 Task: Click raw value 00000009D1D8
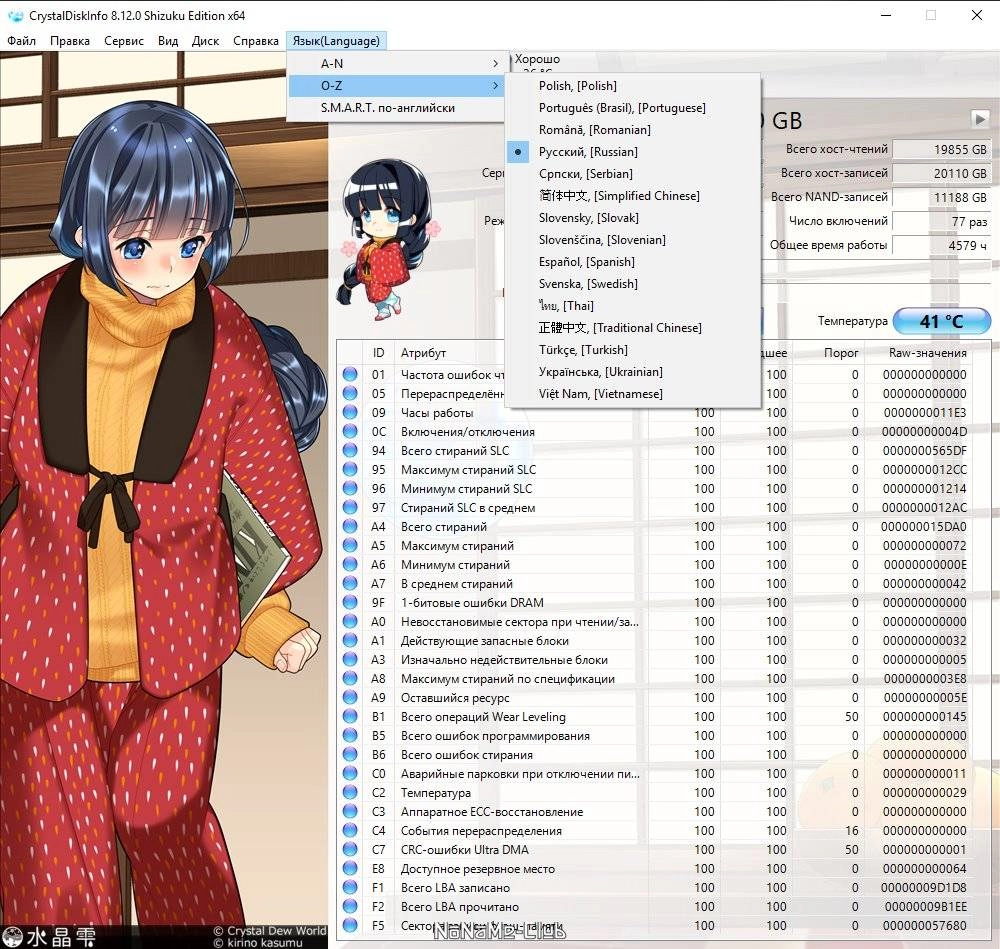click(923, 887)
